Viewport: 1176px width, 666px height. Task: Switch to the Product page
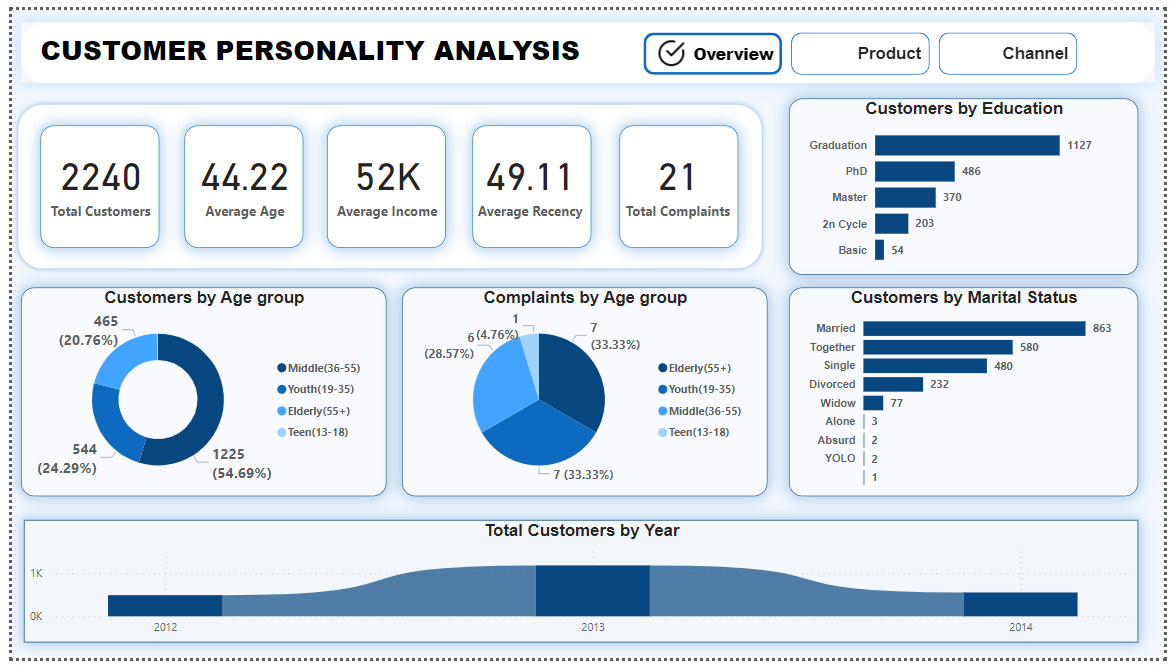[860, 53]
